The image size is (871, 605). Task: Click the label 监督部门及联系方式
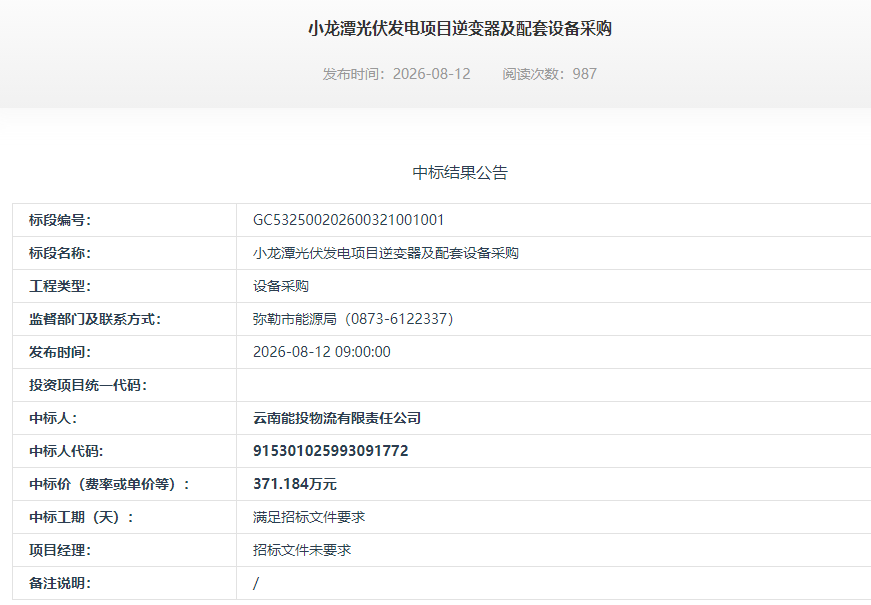[95, 319]
